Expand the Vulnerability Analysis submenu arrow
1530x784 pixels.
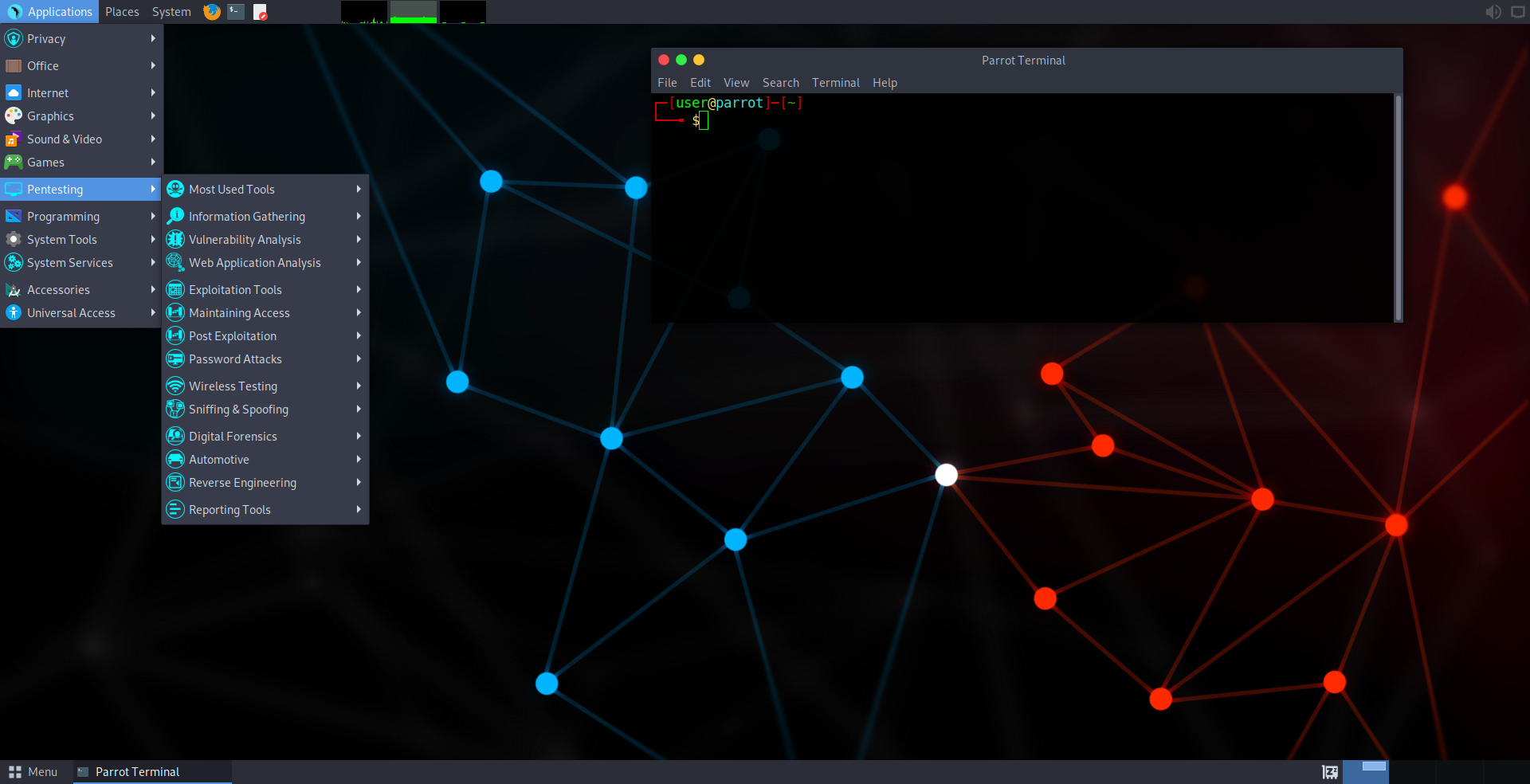(x=359, y=239)
